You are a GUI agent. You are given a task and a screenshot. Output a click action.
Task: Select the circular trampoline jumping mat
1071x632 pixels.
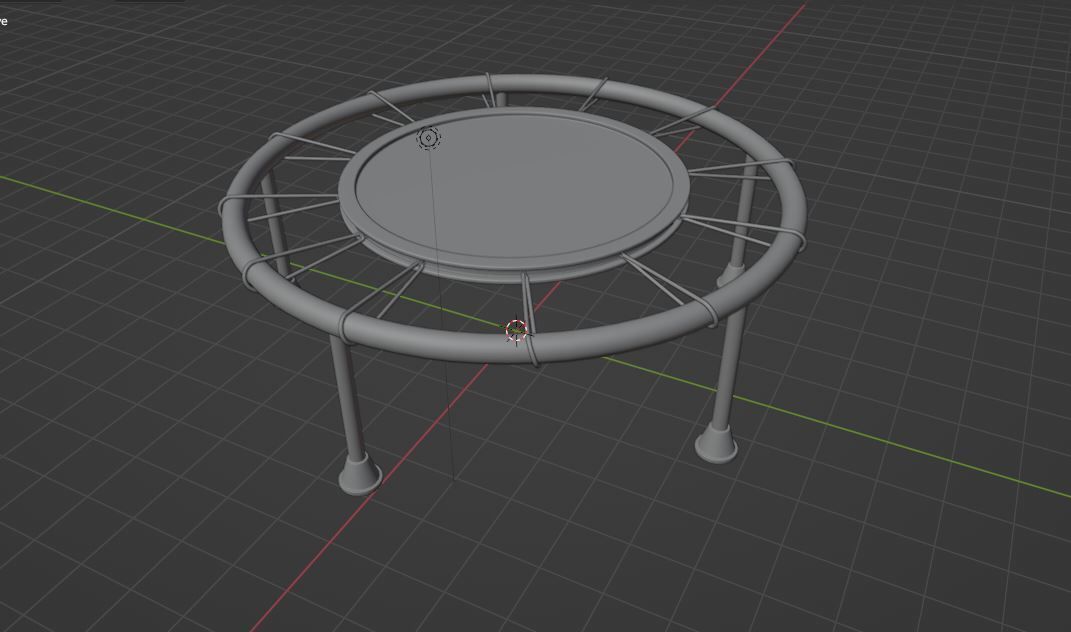pos(514,188)
